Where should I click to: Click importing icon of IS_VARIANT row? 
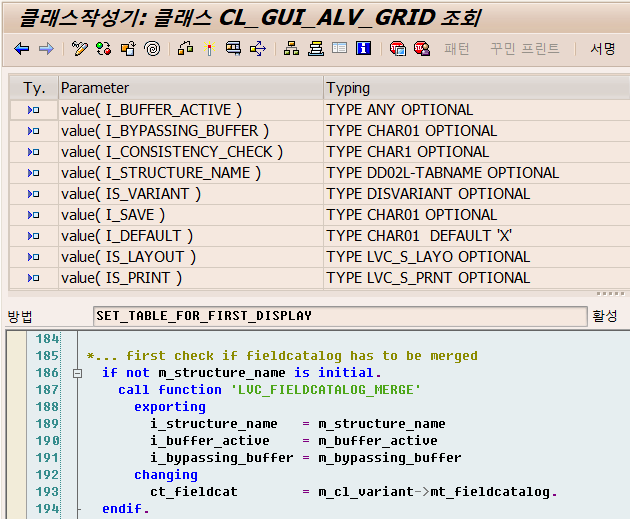pyautogui.click(x=33, y=194)
